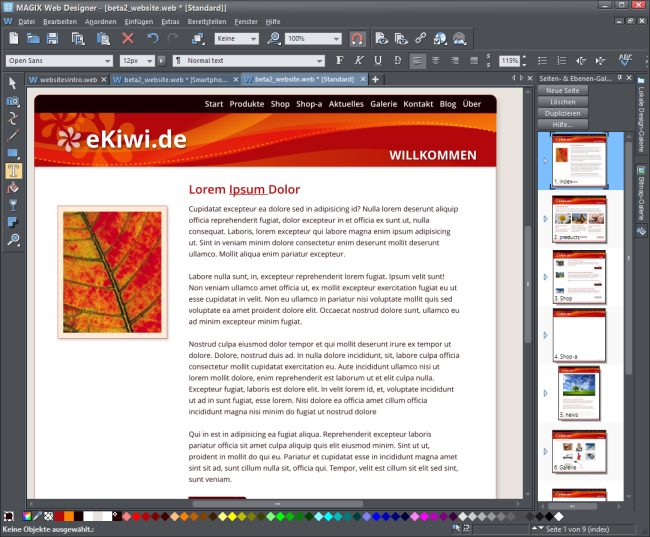Screen dimensions: 650x537
Task: Pick the yellow swatch in the color line
Action: [x=231, y=516]
